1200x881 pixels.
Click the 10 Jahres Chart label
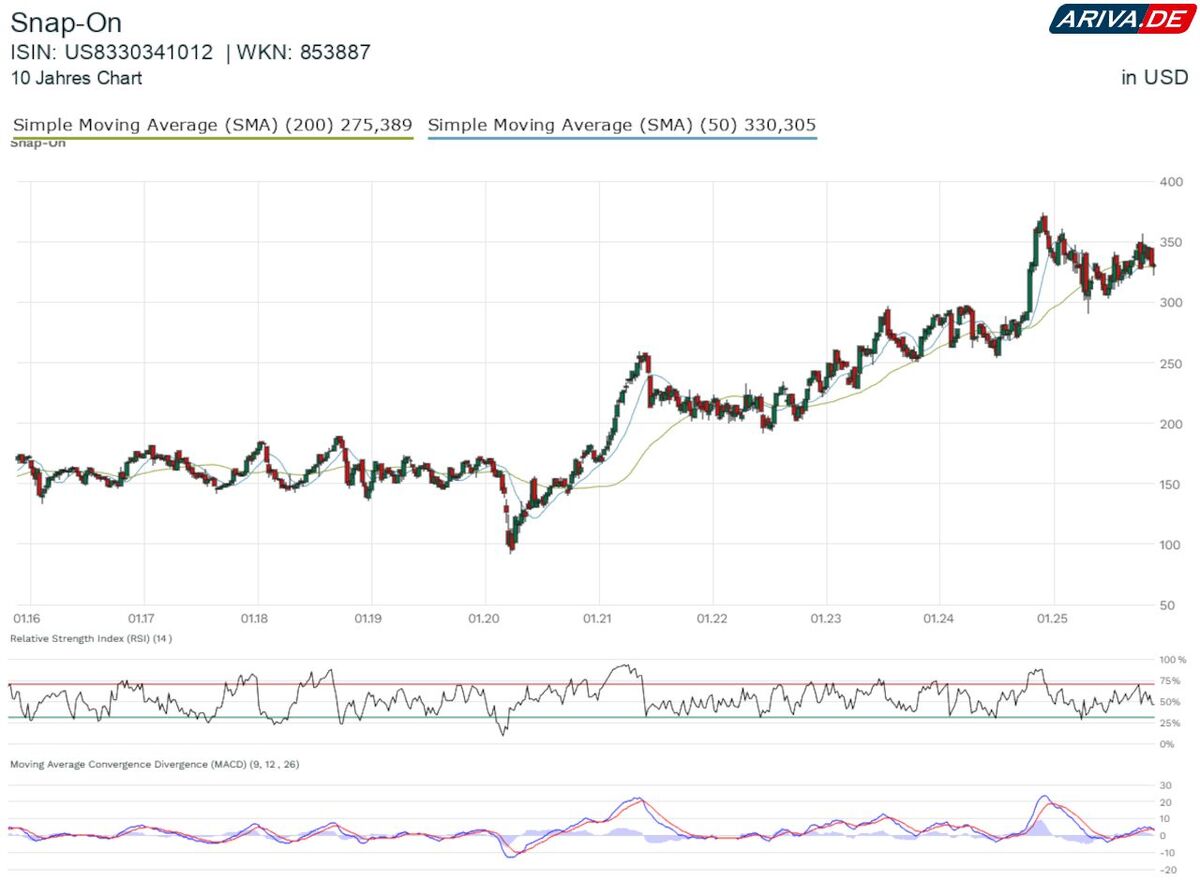click(x=76, y=77)
